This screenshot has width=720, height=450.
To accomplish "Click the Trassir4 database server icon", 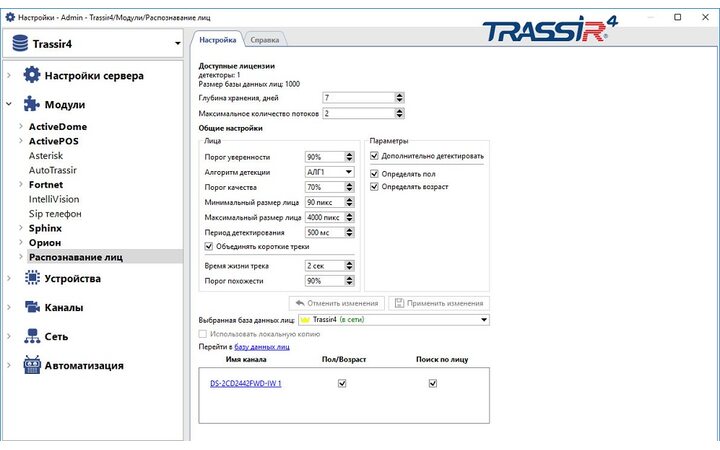I will pyautogui.click(x=20, y=44).
